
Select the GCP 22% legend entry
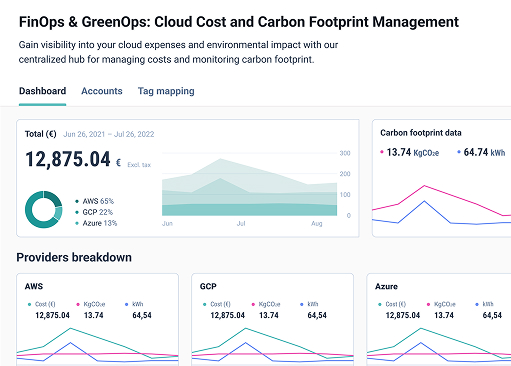pos(94,212)
